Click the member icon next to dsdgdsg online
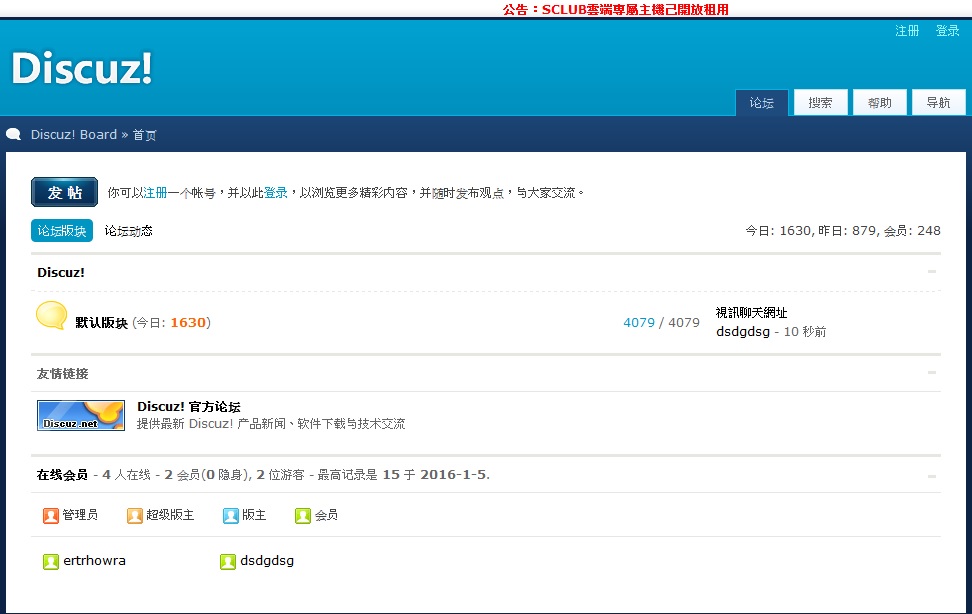 click(228, 561)
